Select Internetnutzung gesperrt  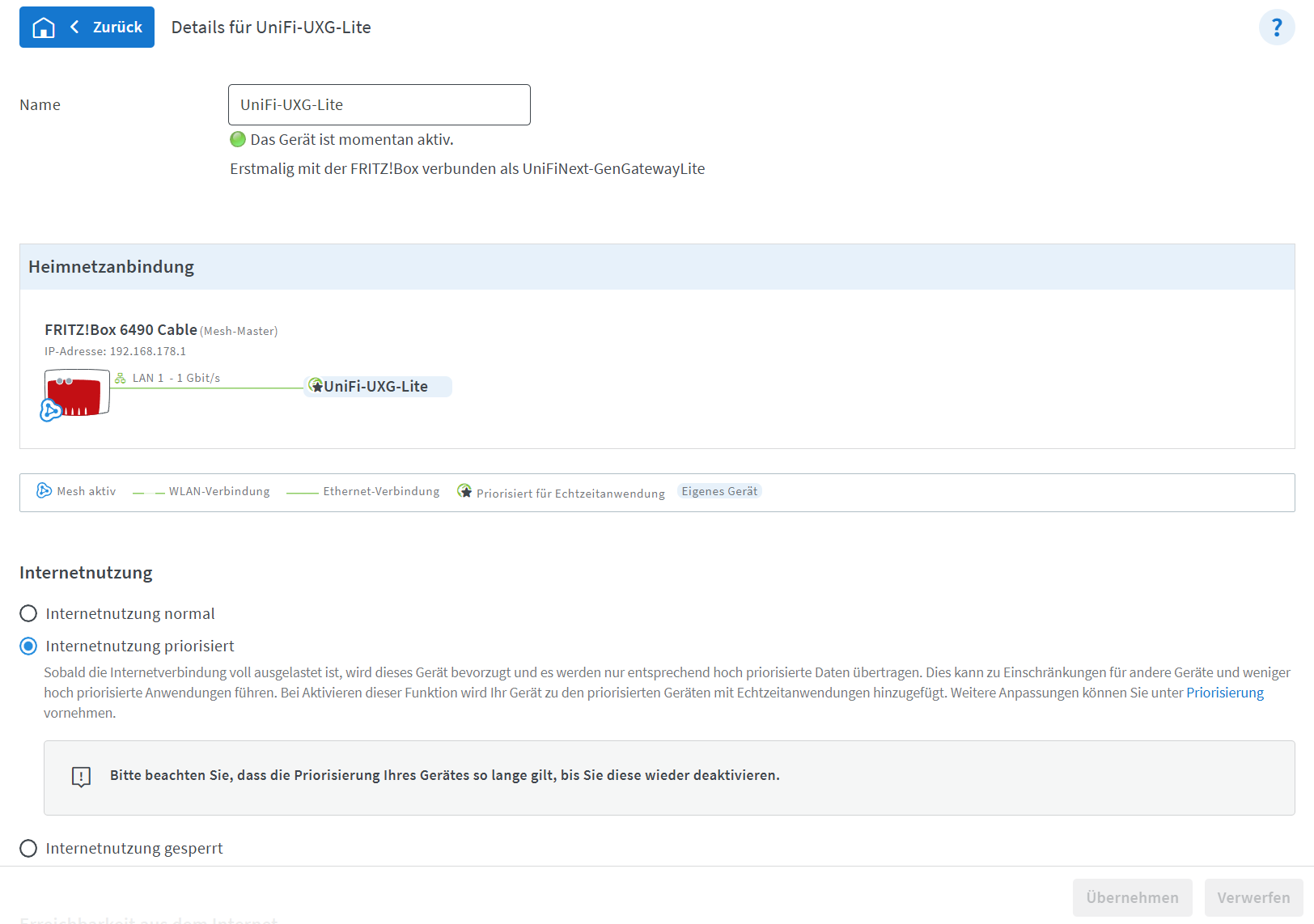pos(28,848)
